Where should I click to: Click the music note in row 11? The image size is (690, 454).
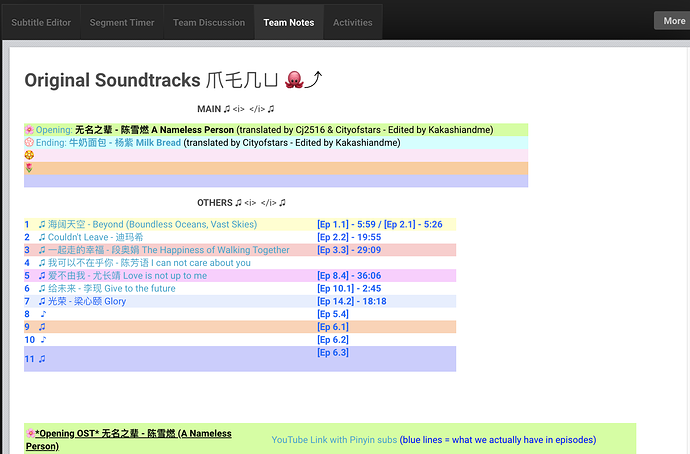42,359
